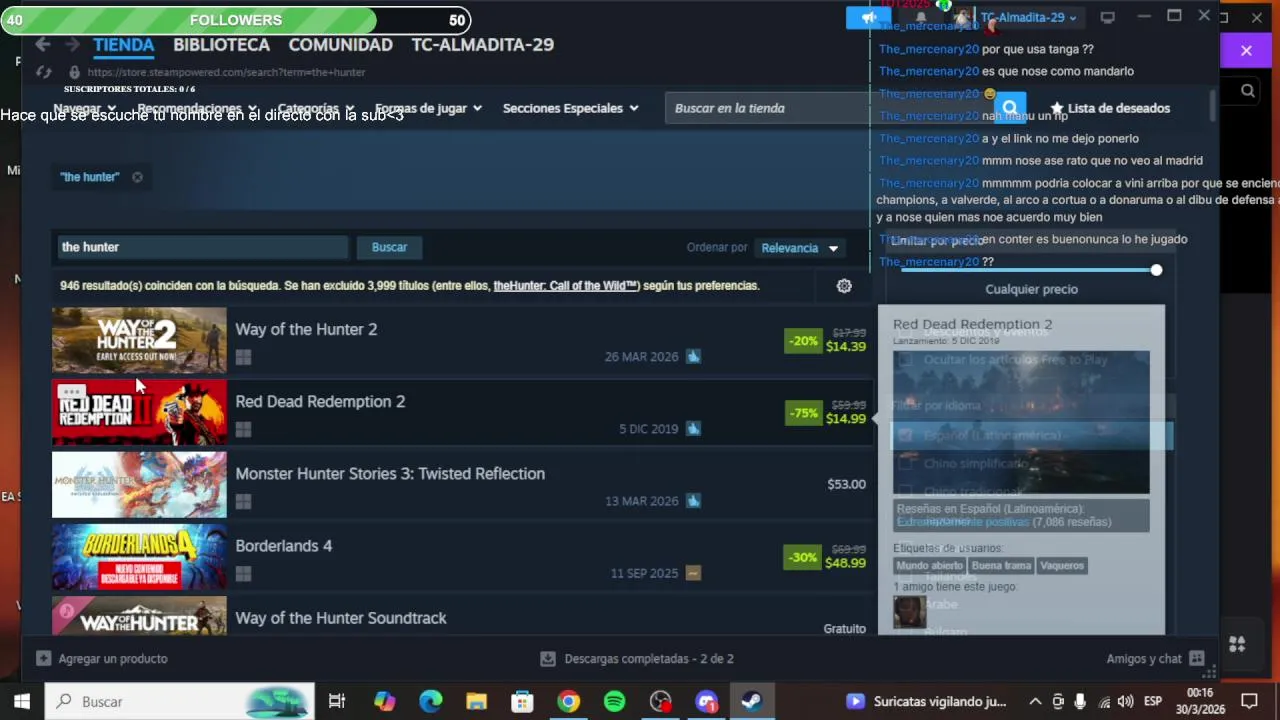Open Lista de deseados
Screen dimensions: 1280x720
(x=1110, y=108)
